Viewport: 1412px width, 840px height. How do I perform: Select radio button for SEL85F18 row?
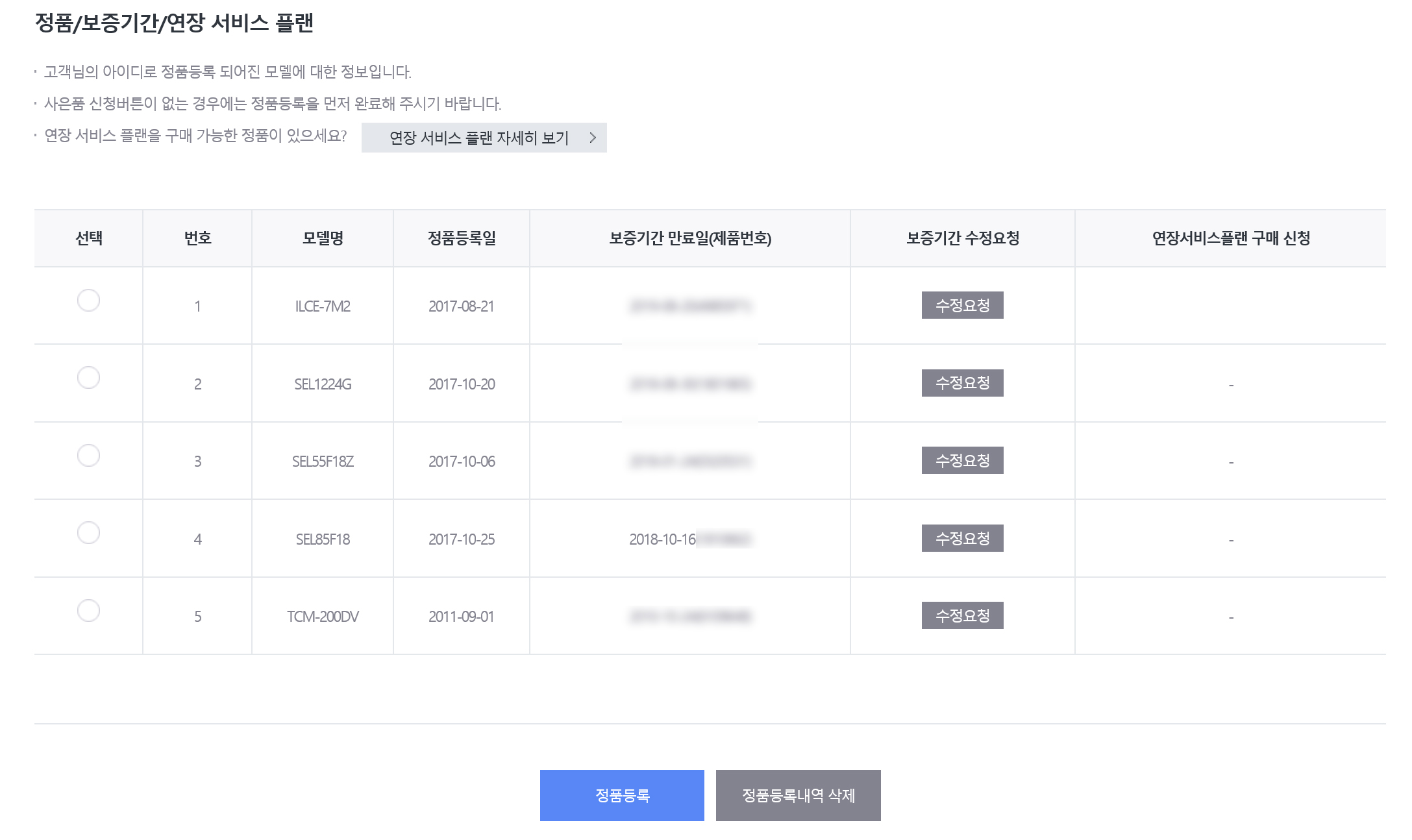coord(88,532)
